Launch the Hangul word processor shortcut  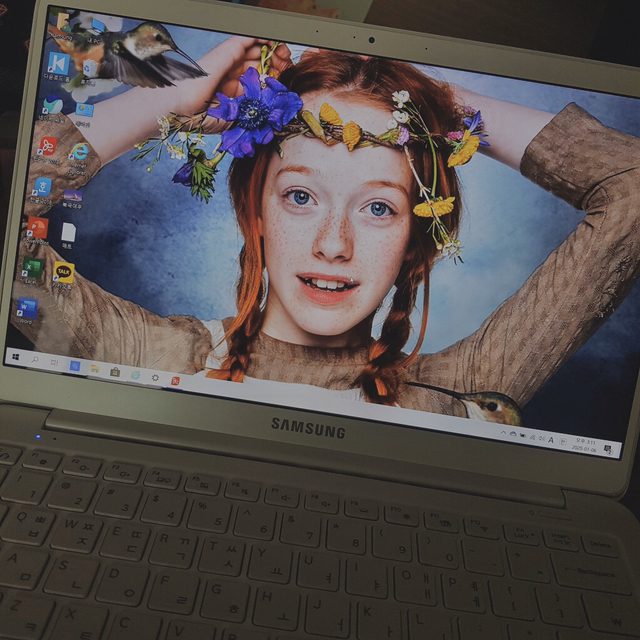tap(42, 190)
